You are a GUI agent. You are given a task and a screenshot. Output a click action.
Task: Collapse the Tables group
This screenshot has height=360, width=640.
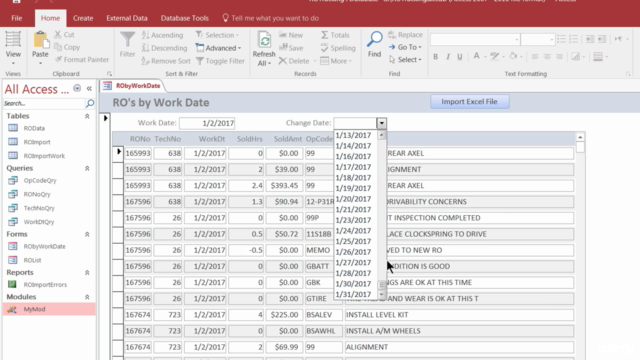click(87, 116)
